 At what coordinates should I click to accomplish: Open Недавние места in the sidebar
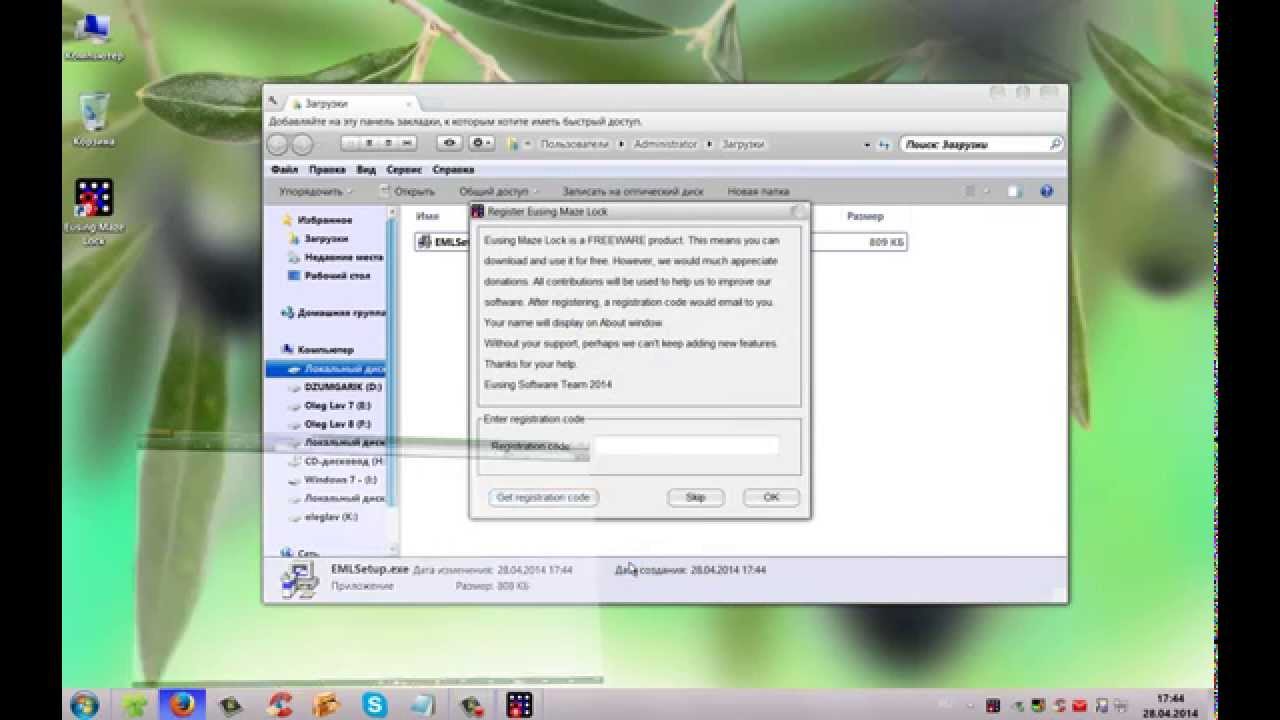click(336, 257)
